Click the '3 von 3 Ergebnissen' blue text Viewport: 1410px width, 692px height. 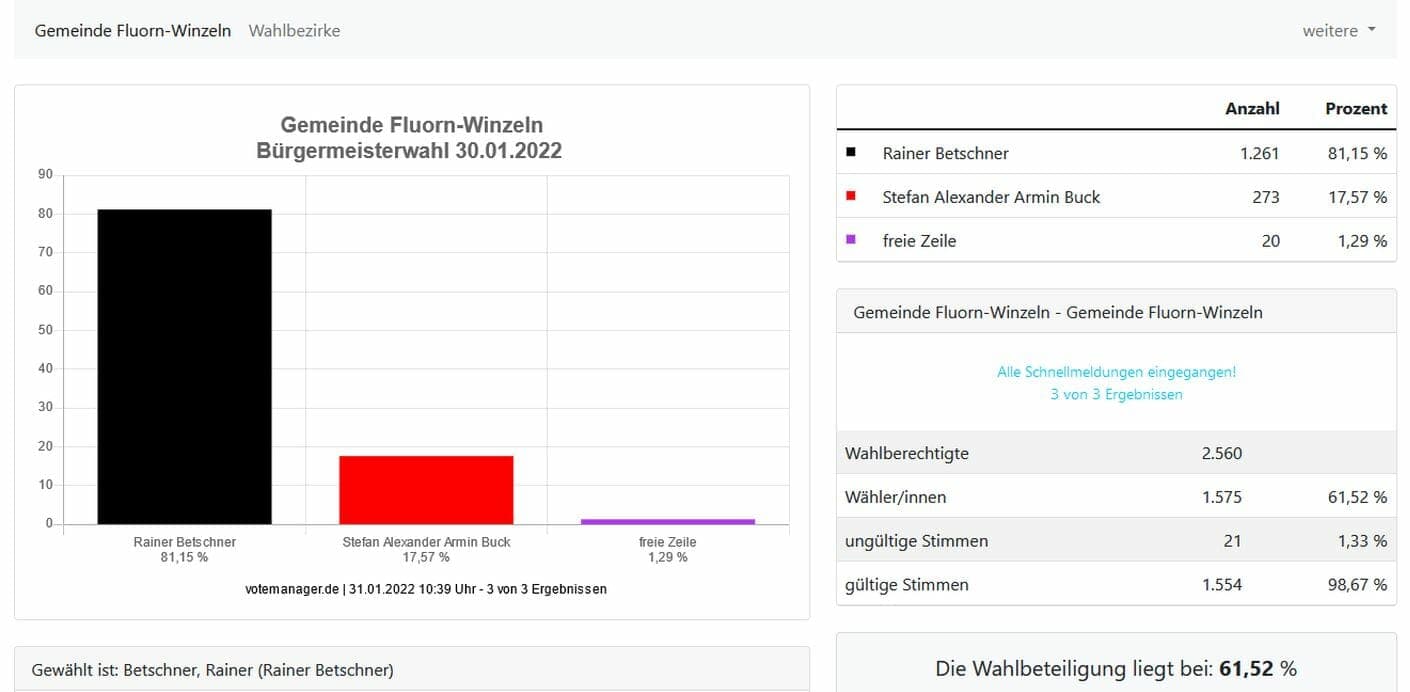pyautogui.click(x=1116, y=394)
